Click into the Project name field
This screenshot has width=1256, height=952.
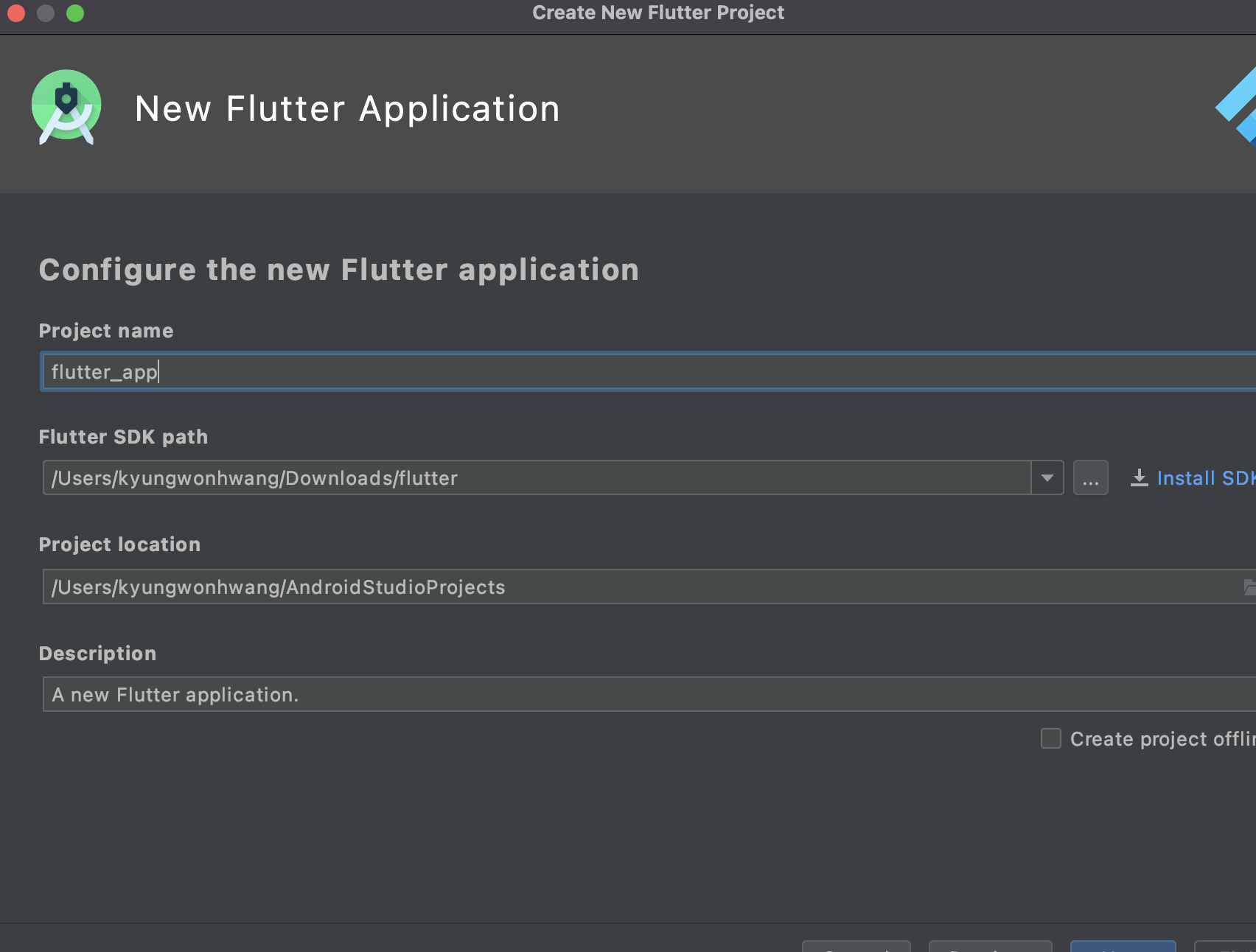click(649, 372)
